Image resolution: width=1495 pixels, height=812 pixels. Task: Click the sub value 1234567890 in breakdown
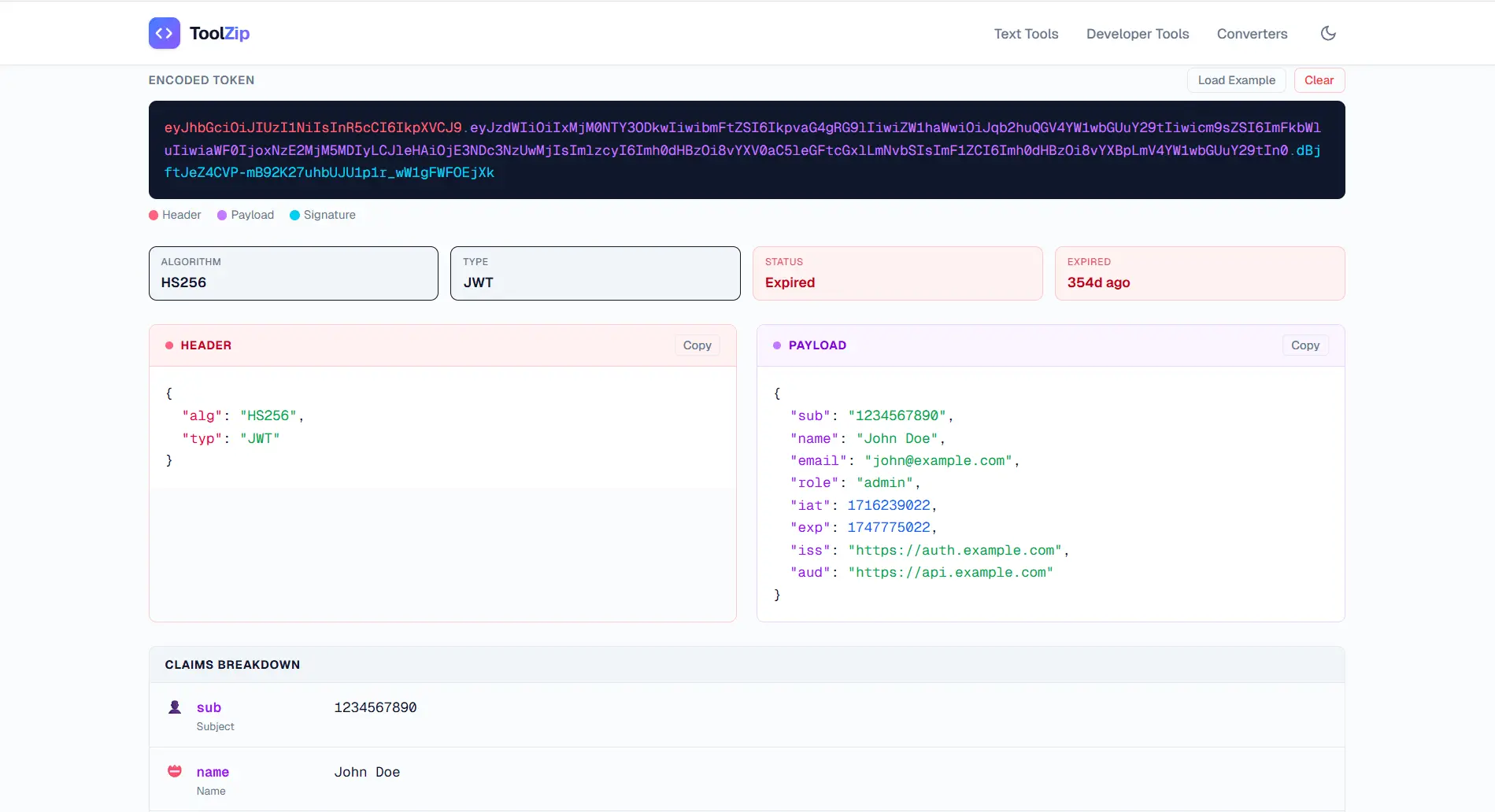point(376,707)
